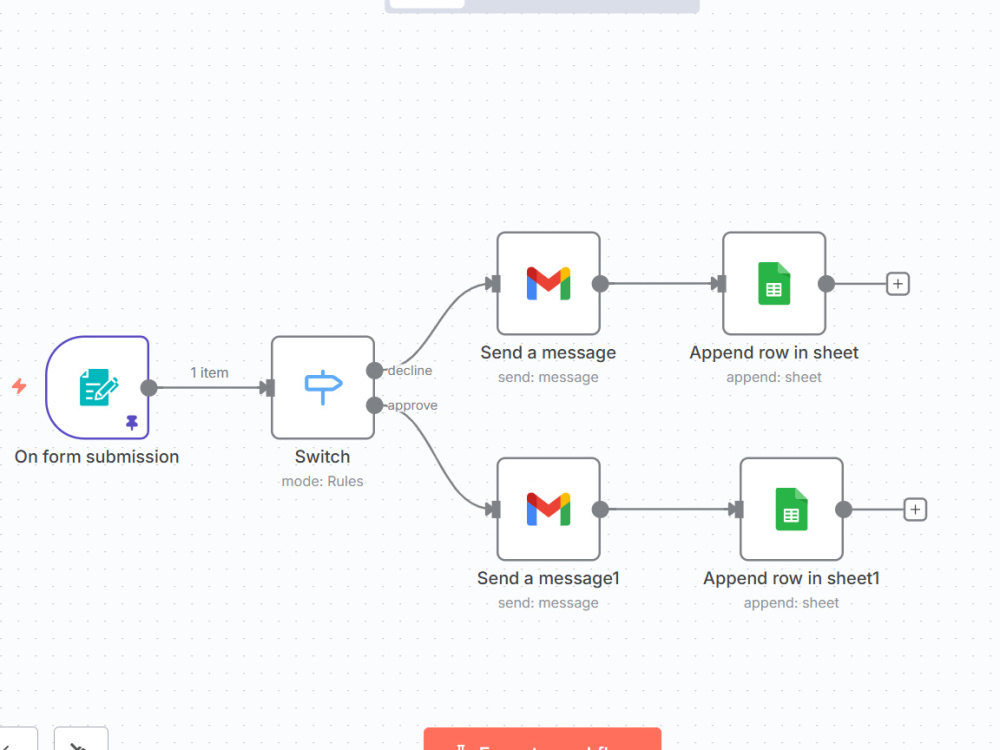This screenshot has height=750, width=1000.
Task: Open the Append row in sheet node
Action: click(x=774, y=283)
